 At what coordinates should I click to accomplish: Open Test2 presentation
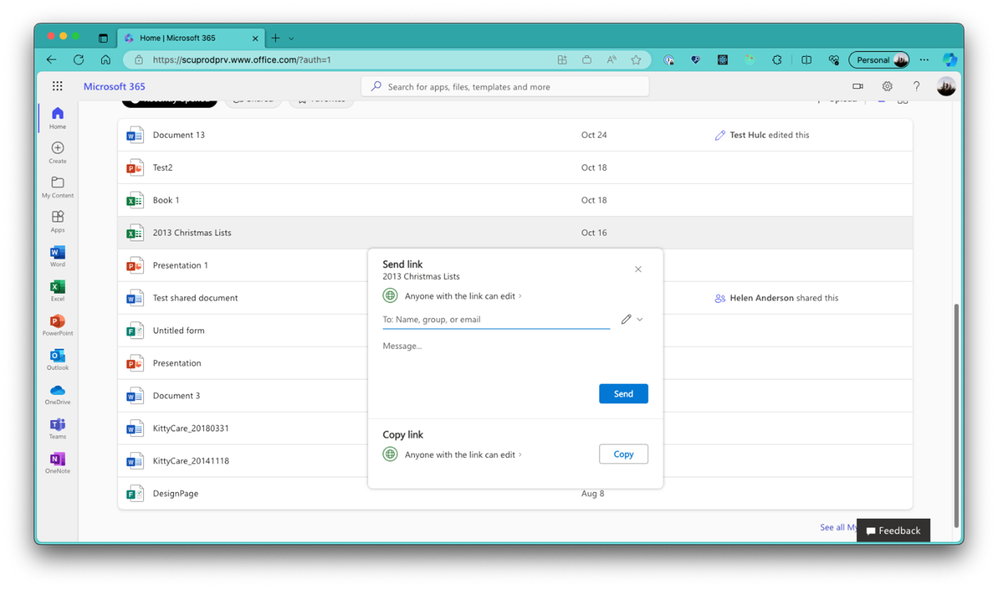(162, 167)
